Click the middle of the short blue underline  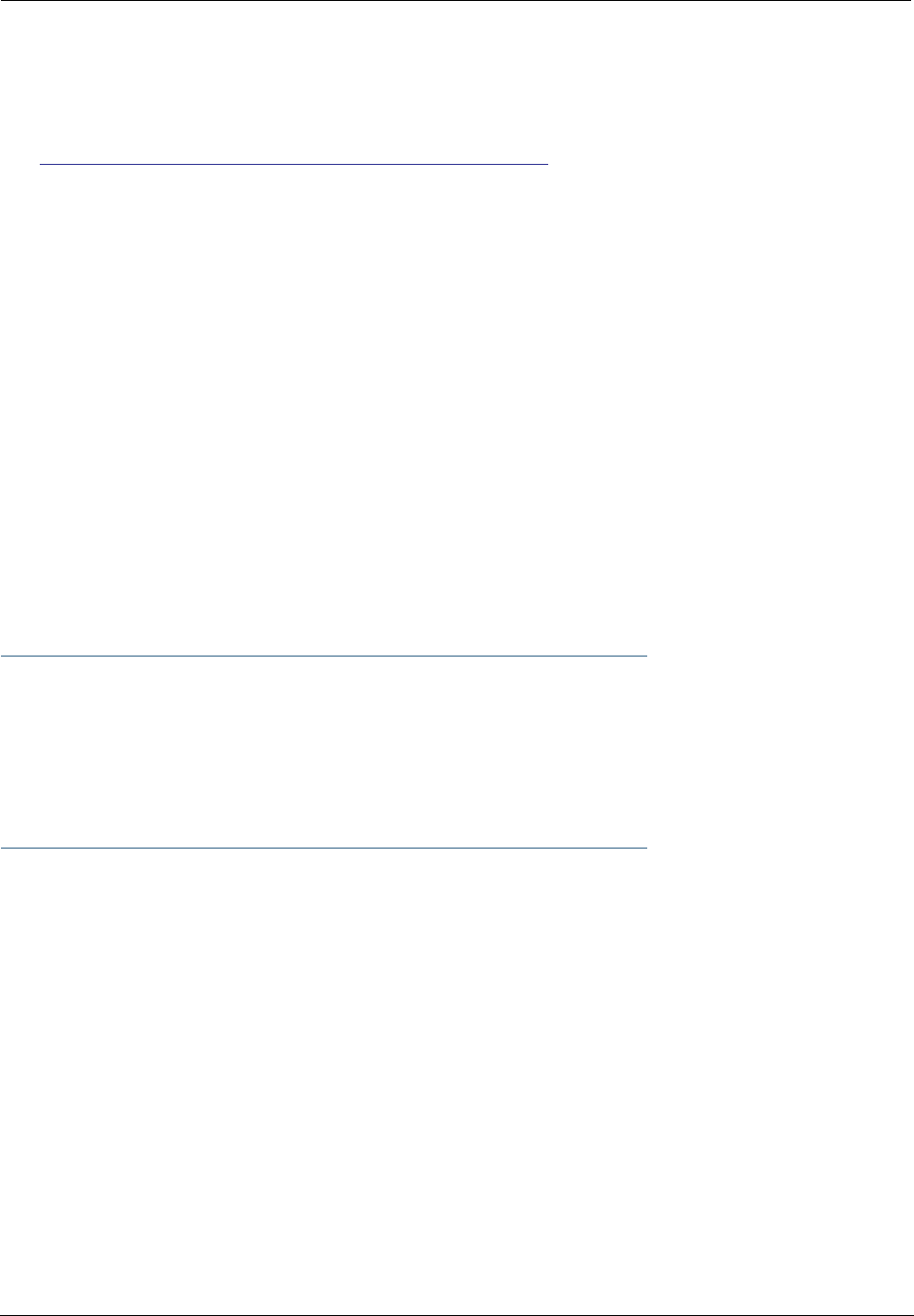[294, 165]
